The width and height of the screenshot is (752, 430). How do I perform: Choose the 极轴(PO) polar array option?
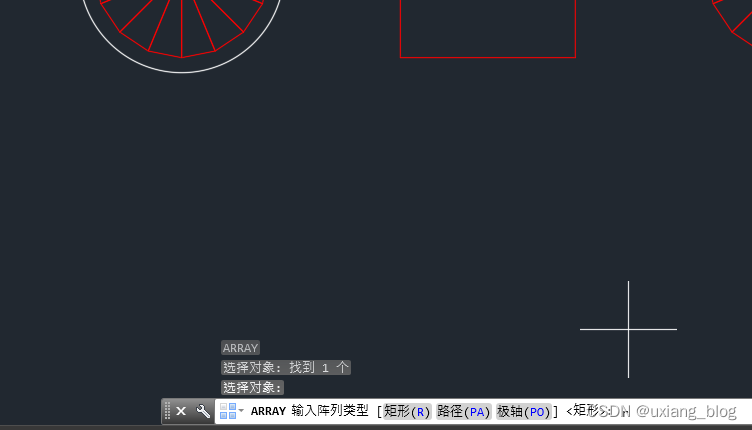(523, 411)
